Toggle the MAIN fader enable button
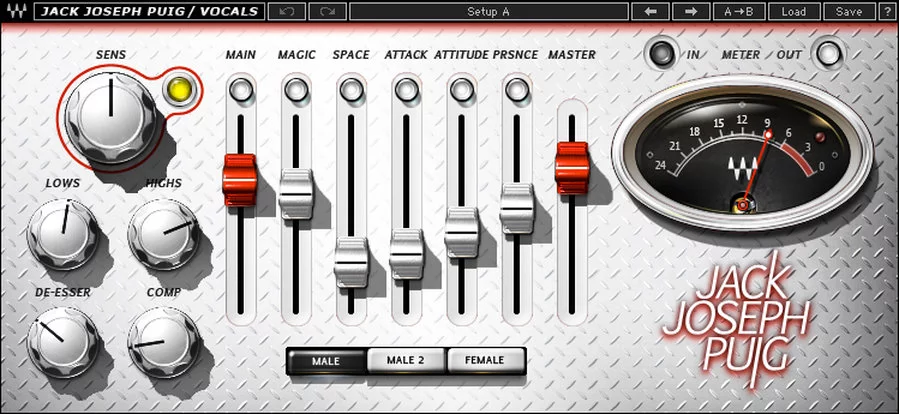899x414 pixels. tap(240, 91)
